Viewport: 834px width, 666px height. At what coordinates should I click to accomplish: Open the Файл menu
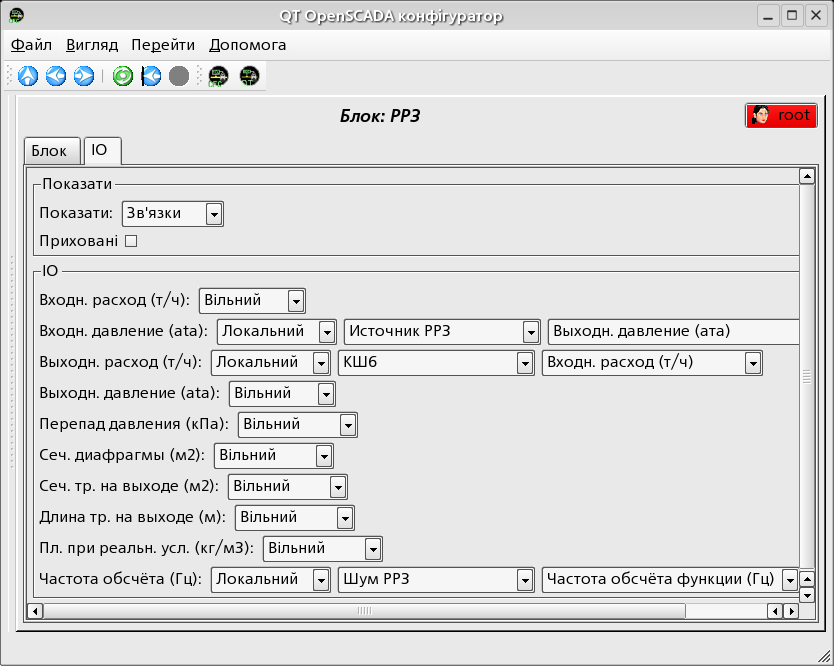pyautogui.click(x=32, y=45)
